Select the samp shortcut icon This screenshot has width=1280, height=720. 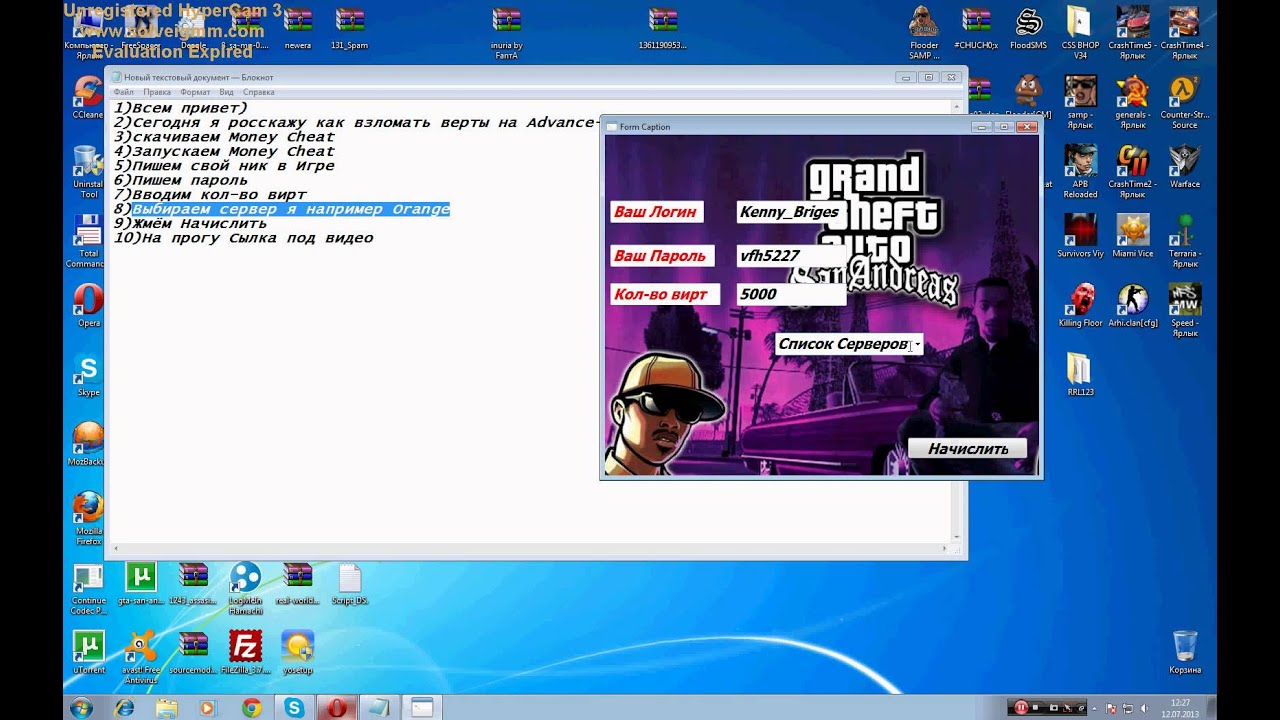[x=1080, y=103]
